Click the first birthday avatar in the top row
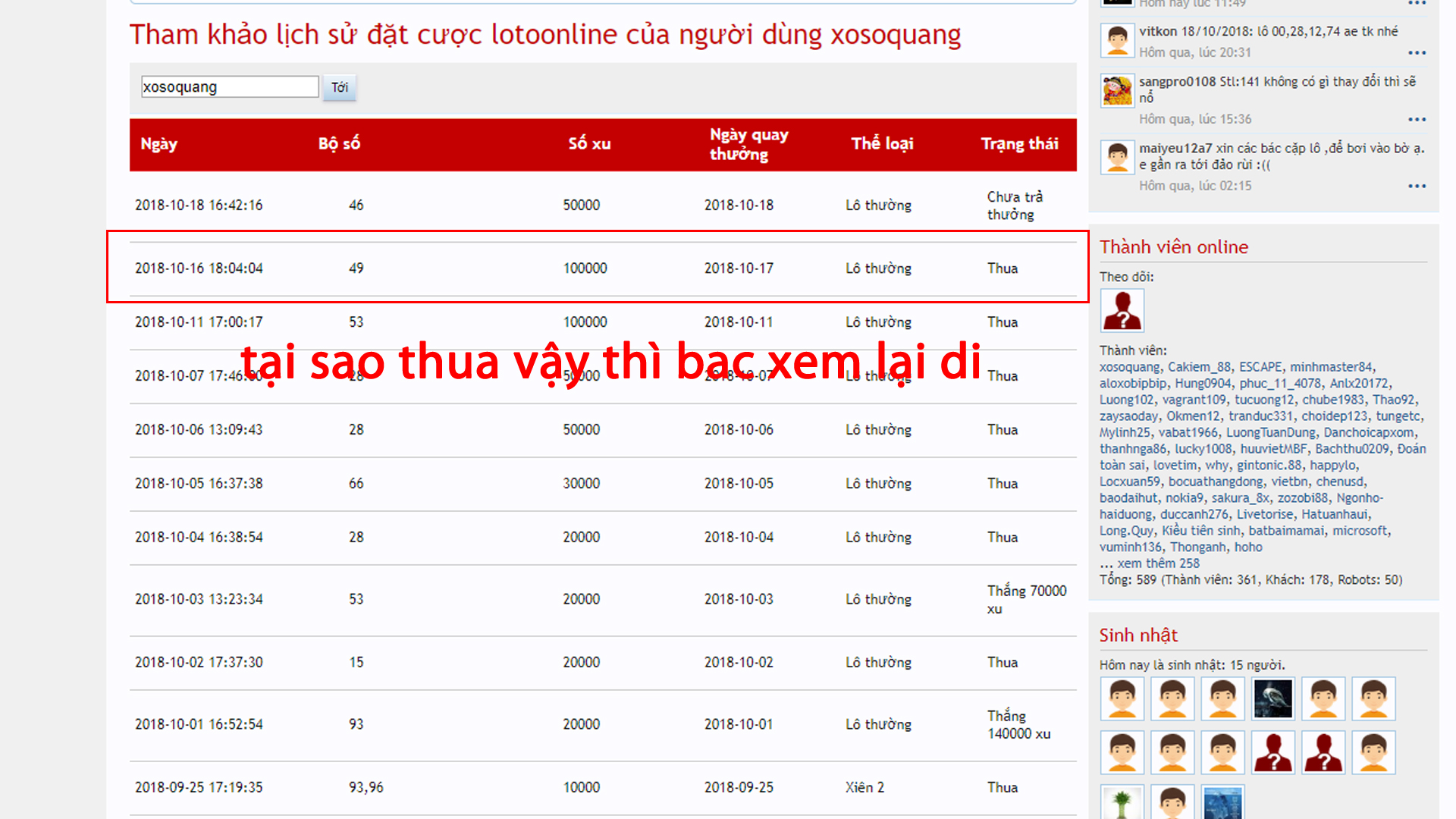The width and height of the screenshot is (1456, 819). [1122, 698]
